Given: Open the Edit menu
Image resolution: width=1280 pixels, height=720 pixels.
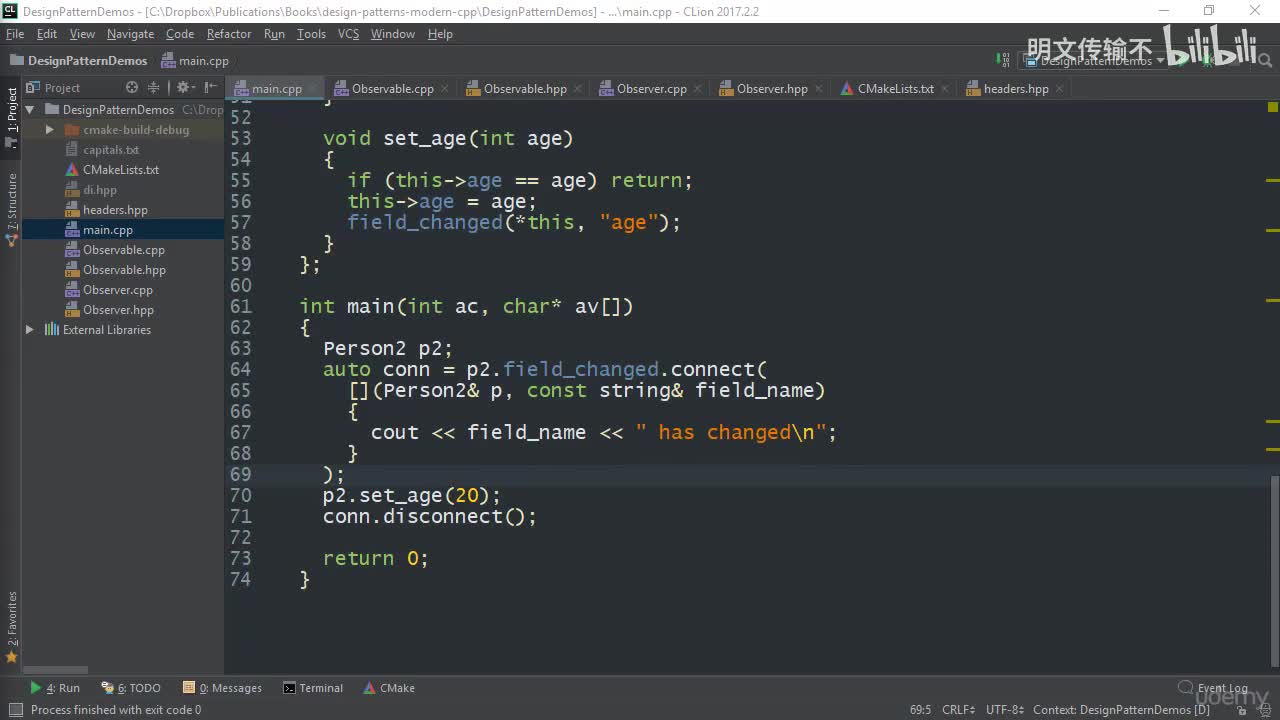Looking at the screenshot, I should (x=47, y=34).
